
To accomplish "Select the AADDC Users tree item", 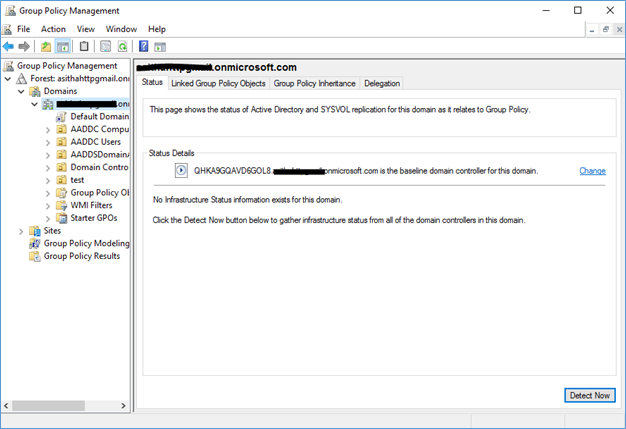I will tap(95, 142).
